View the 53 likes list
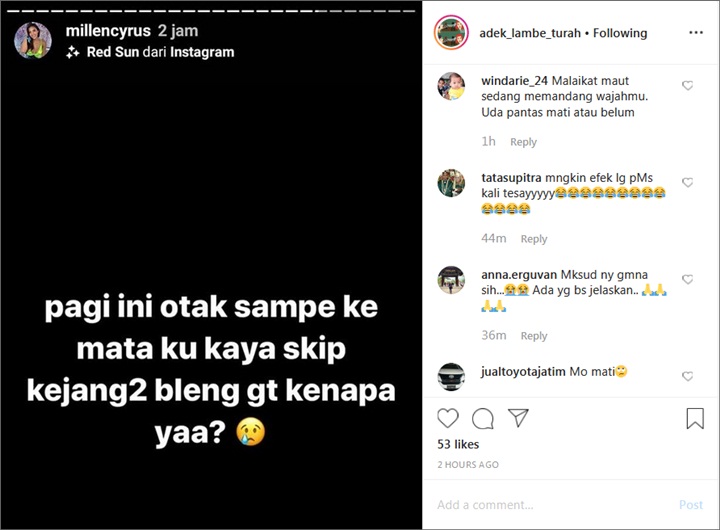The image size is (720, 530). tap(458, 444)
